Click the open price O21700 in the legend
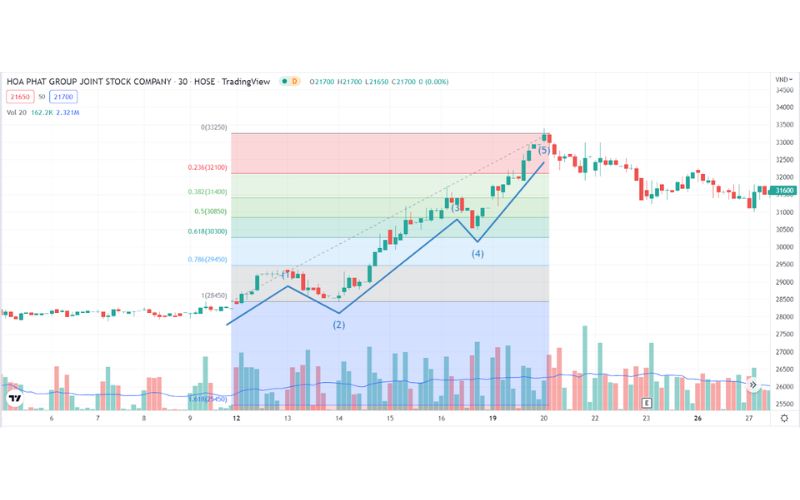 click(x=321, y=82)
